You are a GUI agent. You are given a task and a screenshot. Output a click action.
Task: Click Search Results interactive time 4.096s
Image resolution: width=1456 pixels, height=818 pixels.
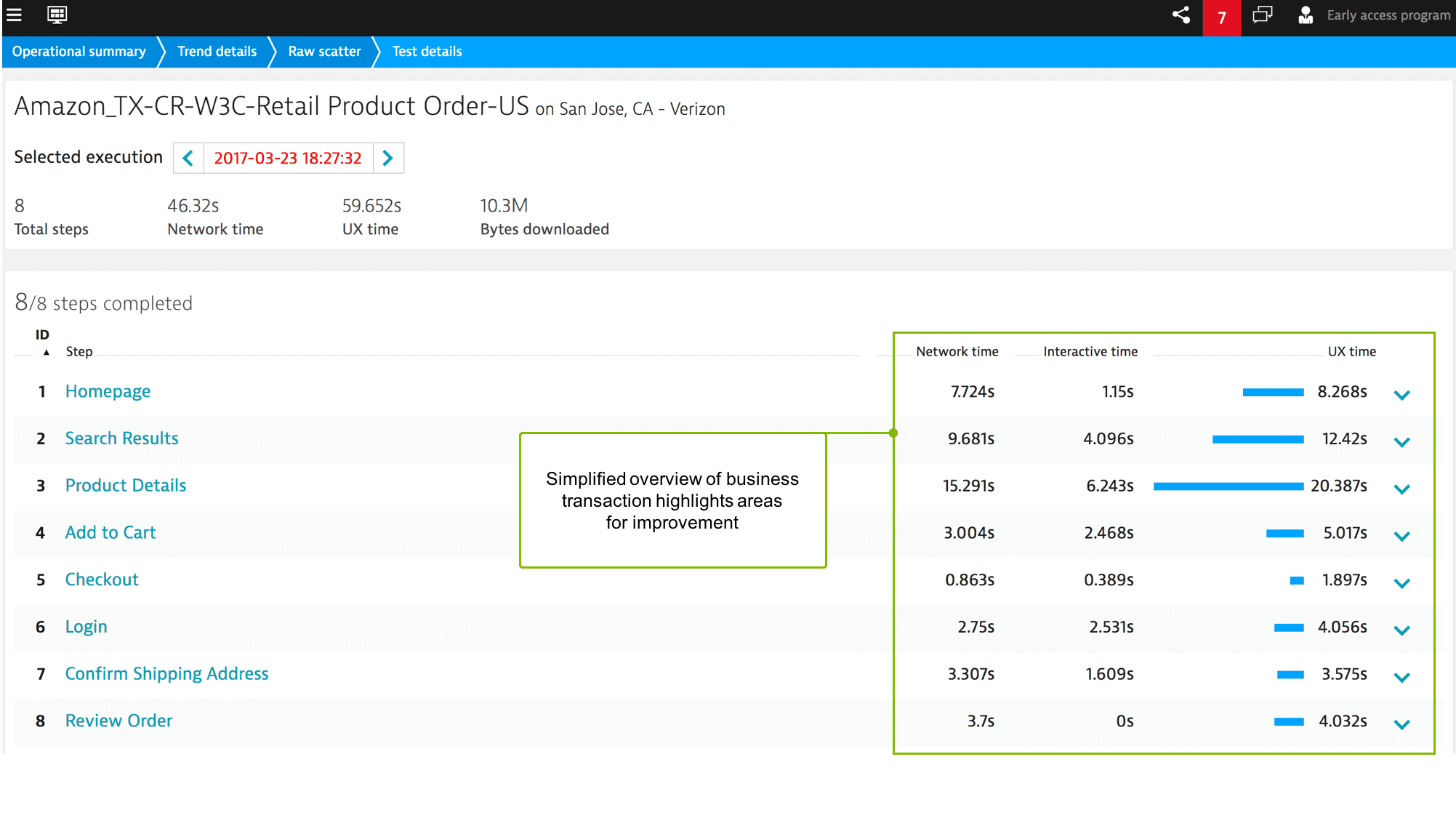(1109, 438)
